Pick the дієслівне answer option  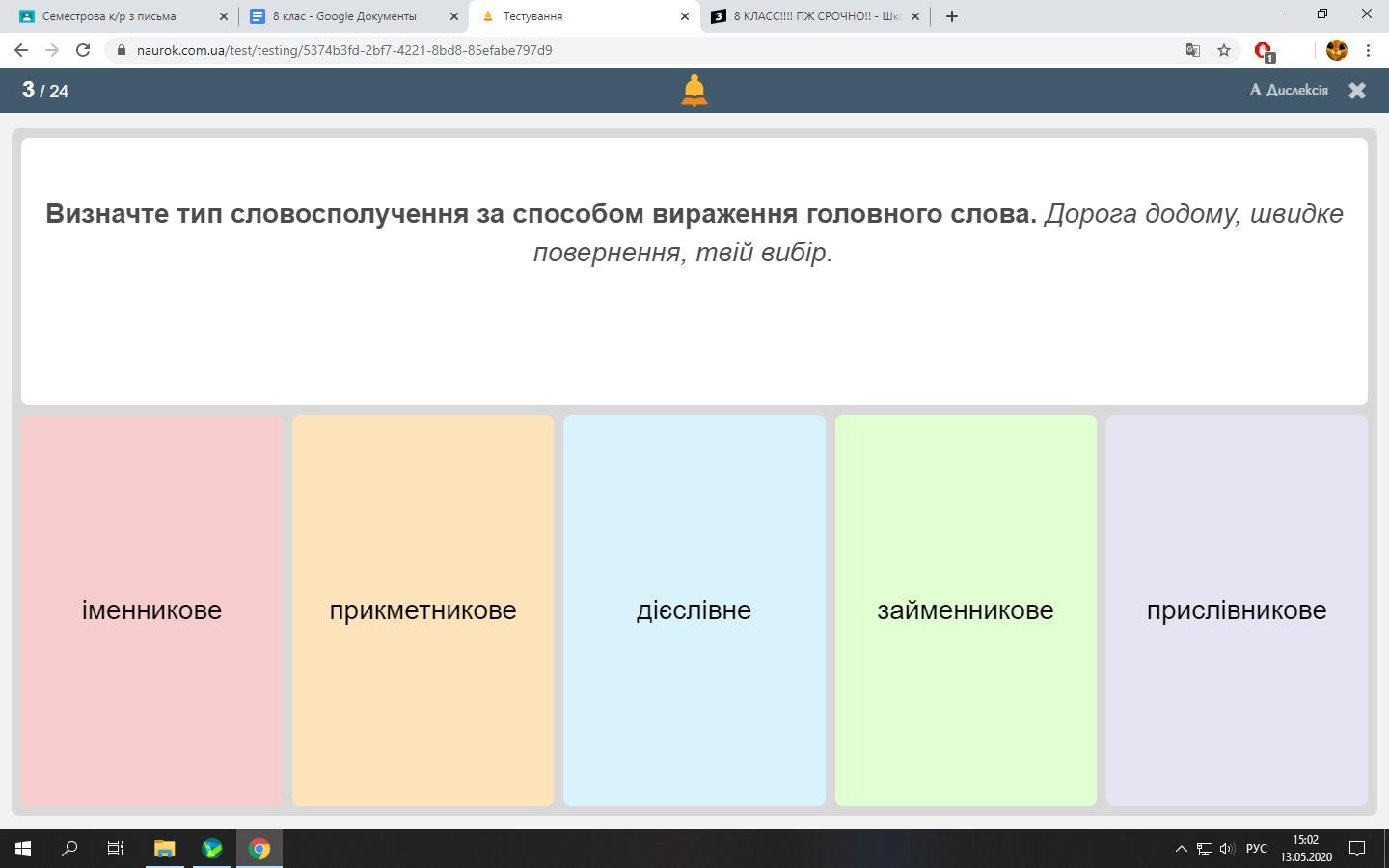click(694, 610)
